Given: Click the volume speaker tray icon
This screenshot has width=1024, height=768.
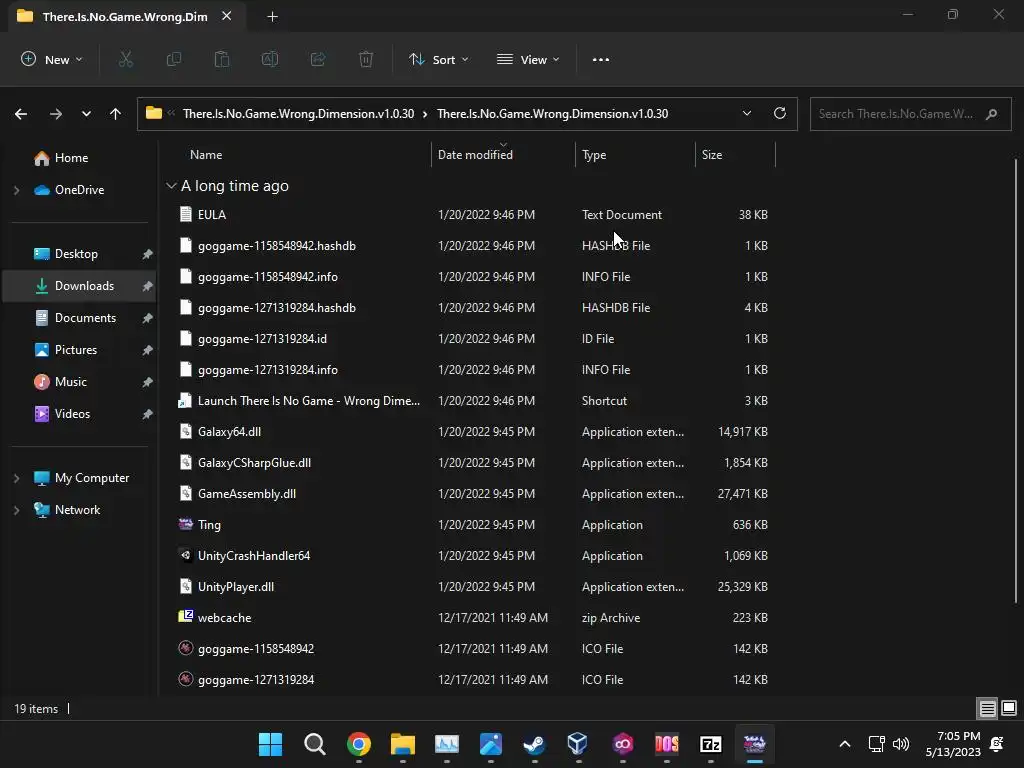Looking at the screenshot, I should point(901,744).
